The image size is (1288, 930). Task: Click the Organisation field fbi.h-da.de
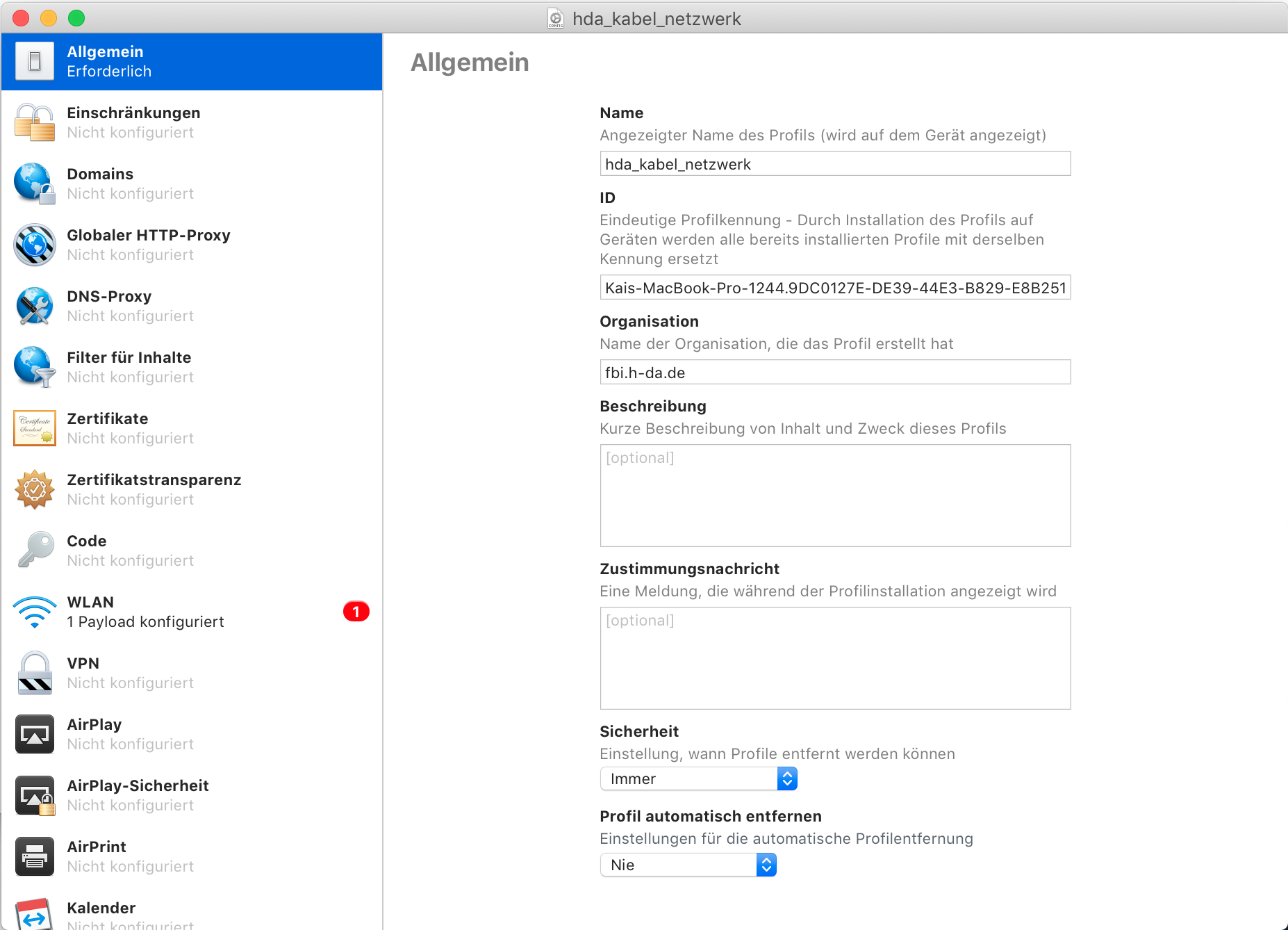pyautogui.click(x=834, y=373)
